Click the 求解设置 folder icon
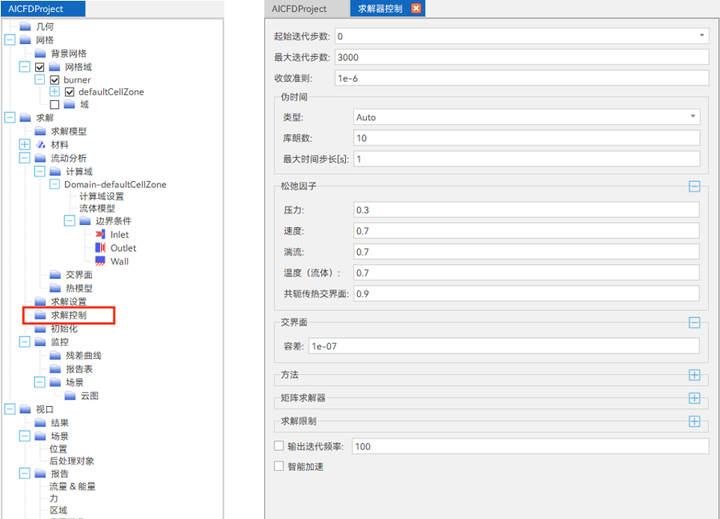The width and height of the screenshot is (720, 519). 40,301
